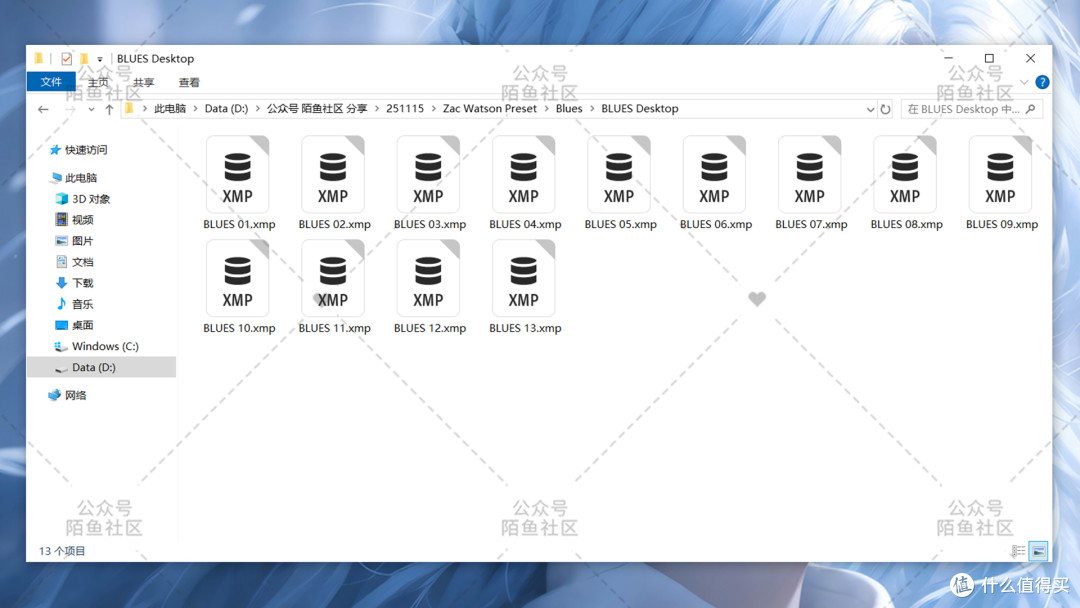
Task: Open the Customize Quick Access Toolbar dropdown
Action: pyautogui.click(x=100, y=59)
